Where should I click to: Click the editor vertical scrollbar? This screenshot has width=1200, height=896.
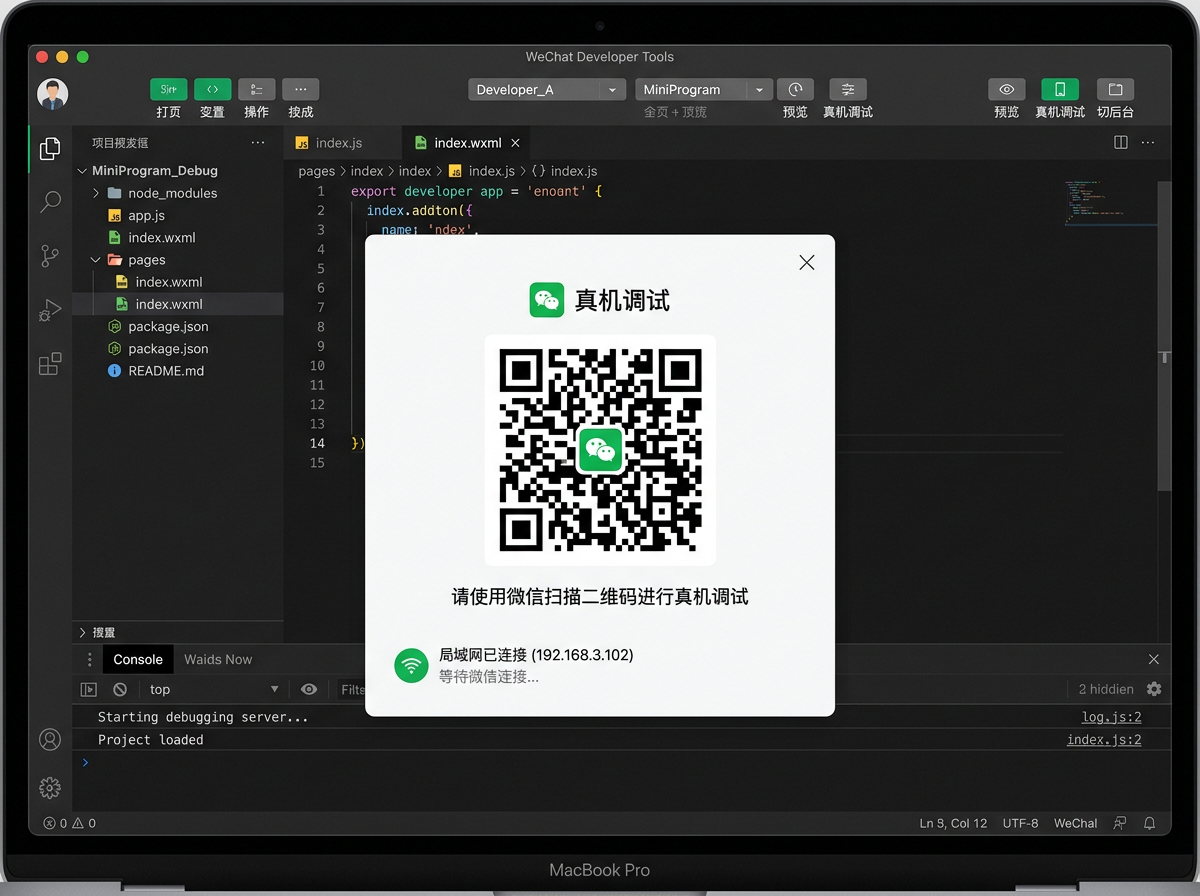tap(1164, 336)
